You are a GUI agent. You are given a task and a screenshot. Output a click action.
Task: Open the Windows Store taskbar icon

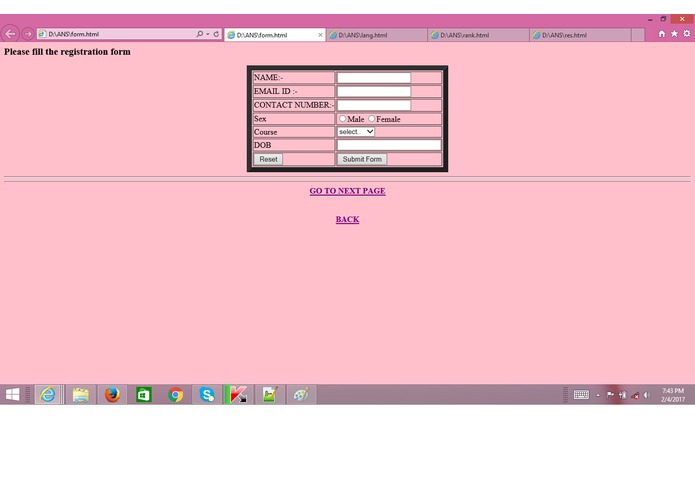point(144,394)
